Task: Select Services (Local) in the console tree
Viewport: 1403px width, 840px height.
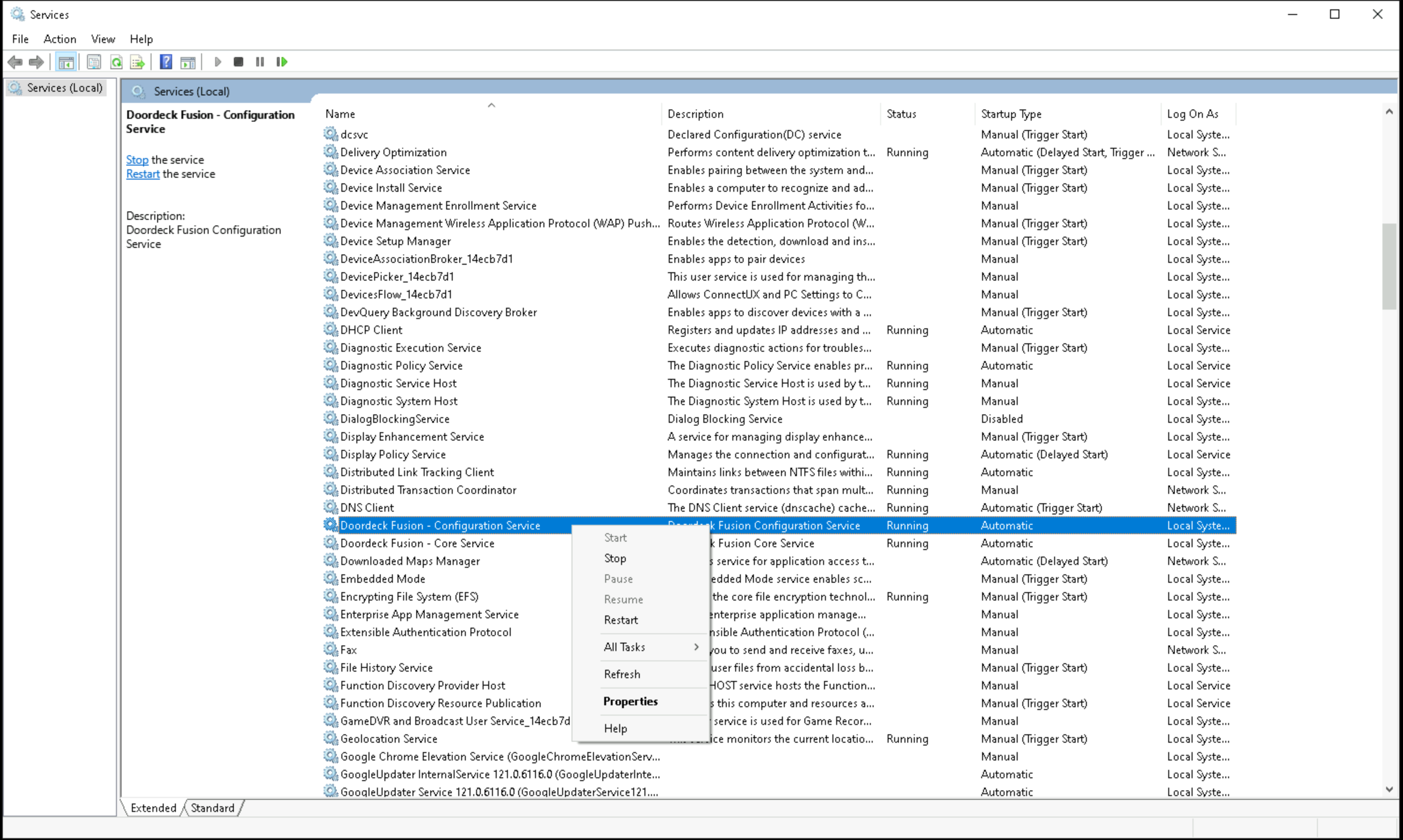Action: pos(64,88)
